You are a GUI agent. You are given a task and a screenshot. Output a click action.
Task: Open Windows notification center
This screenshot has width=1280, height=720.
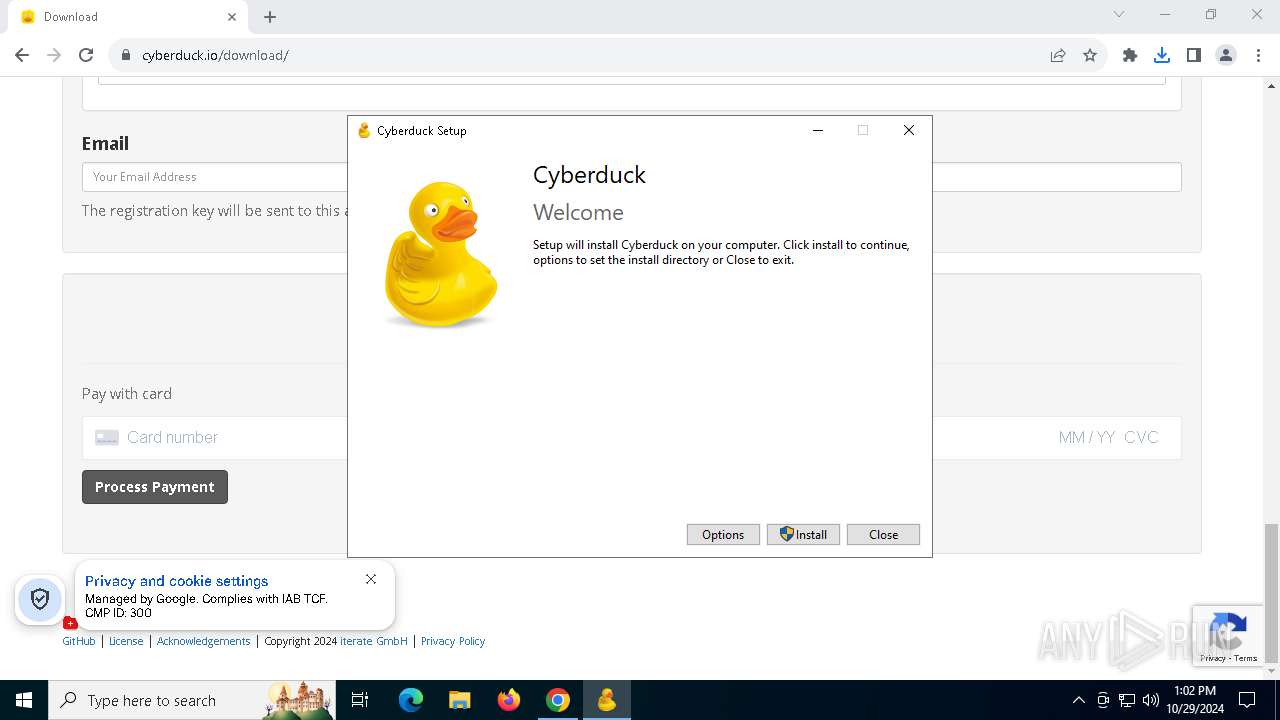click(x=1247, y=700)
